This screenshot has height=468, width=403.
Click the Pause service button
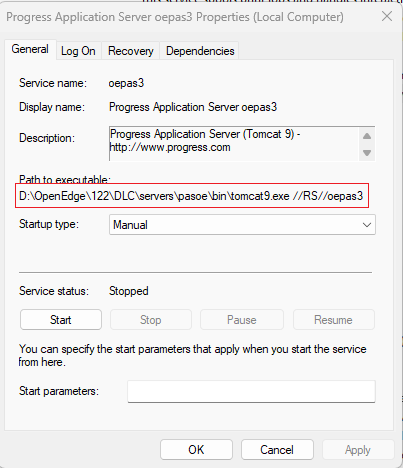point(242,320)
